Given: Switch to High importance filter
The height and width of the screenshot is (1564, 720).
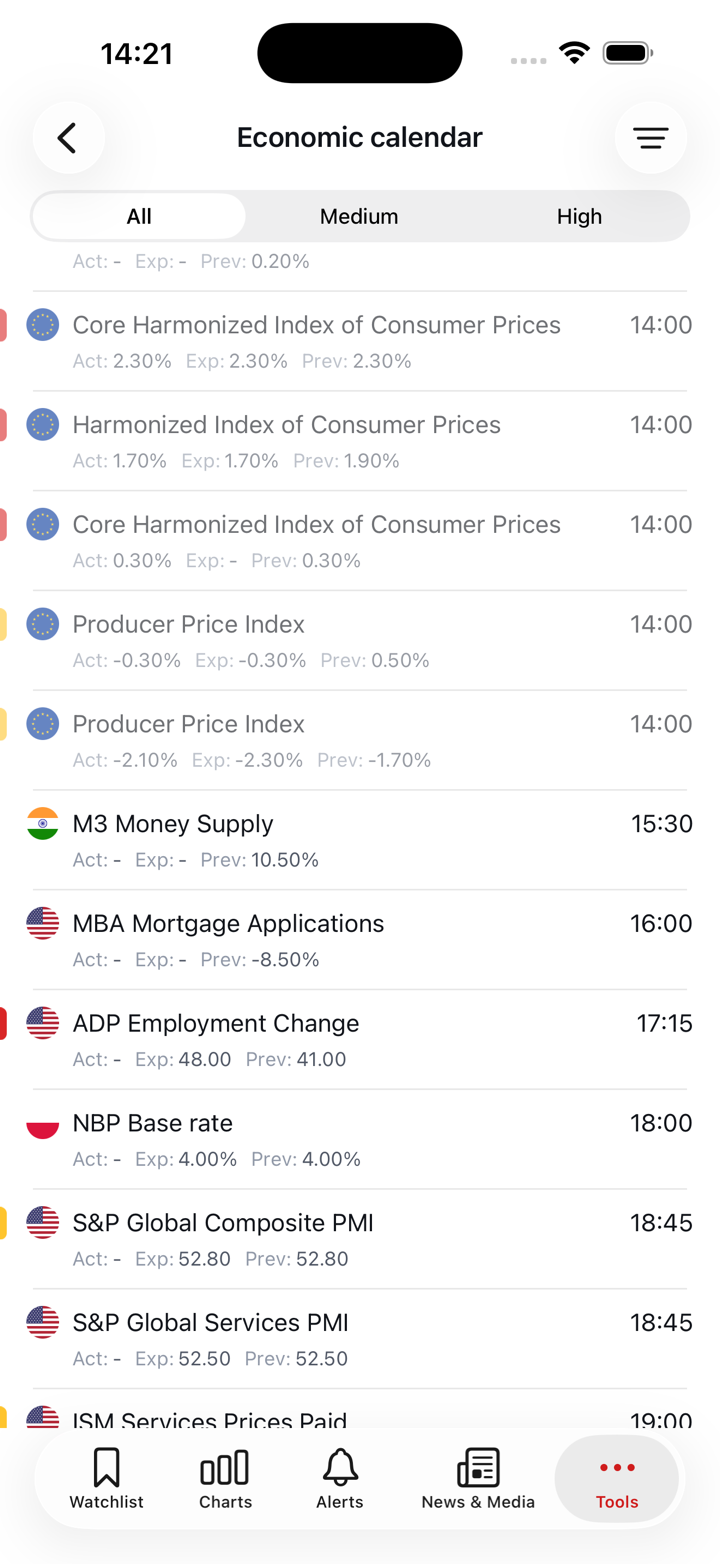Looking at the screenshot, I should coord(579,216).
